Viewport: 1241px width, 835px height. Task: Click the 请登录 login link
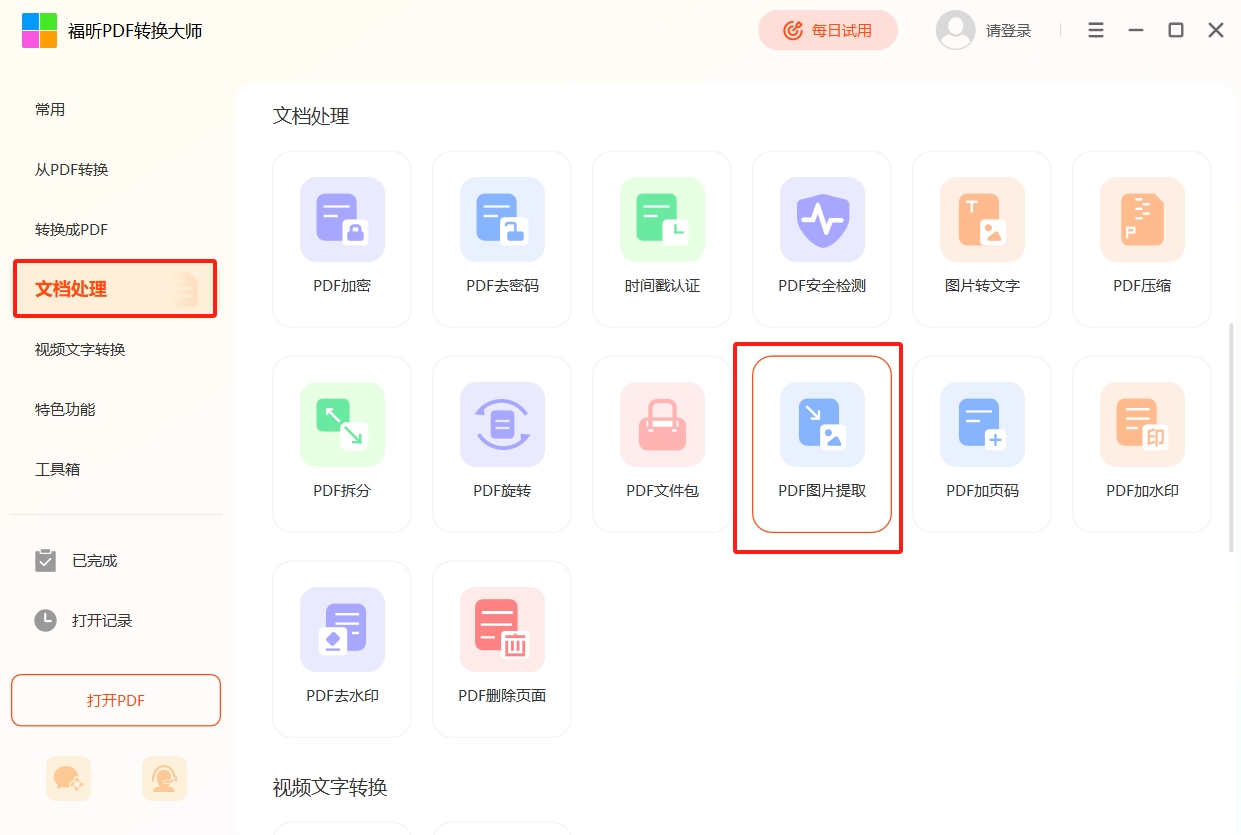coord(1008,31)
